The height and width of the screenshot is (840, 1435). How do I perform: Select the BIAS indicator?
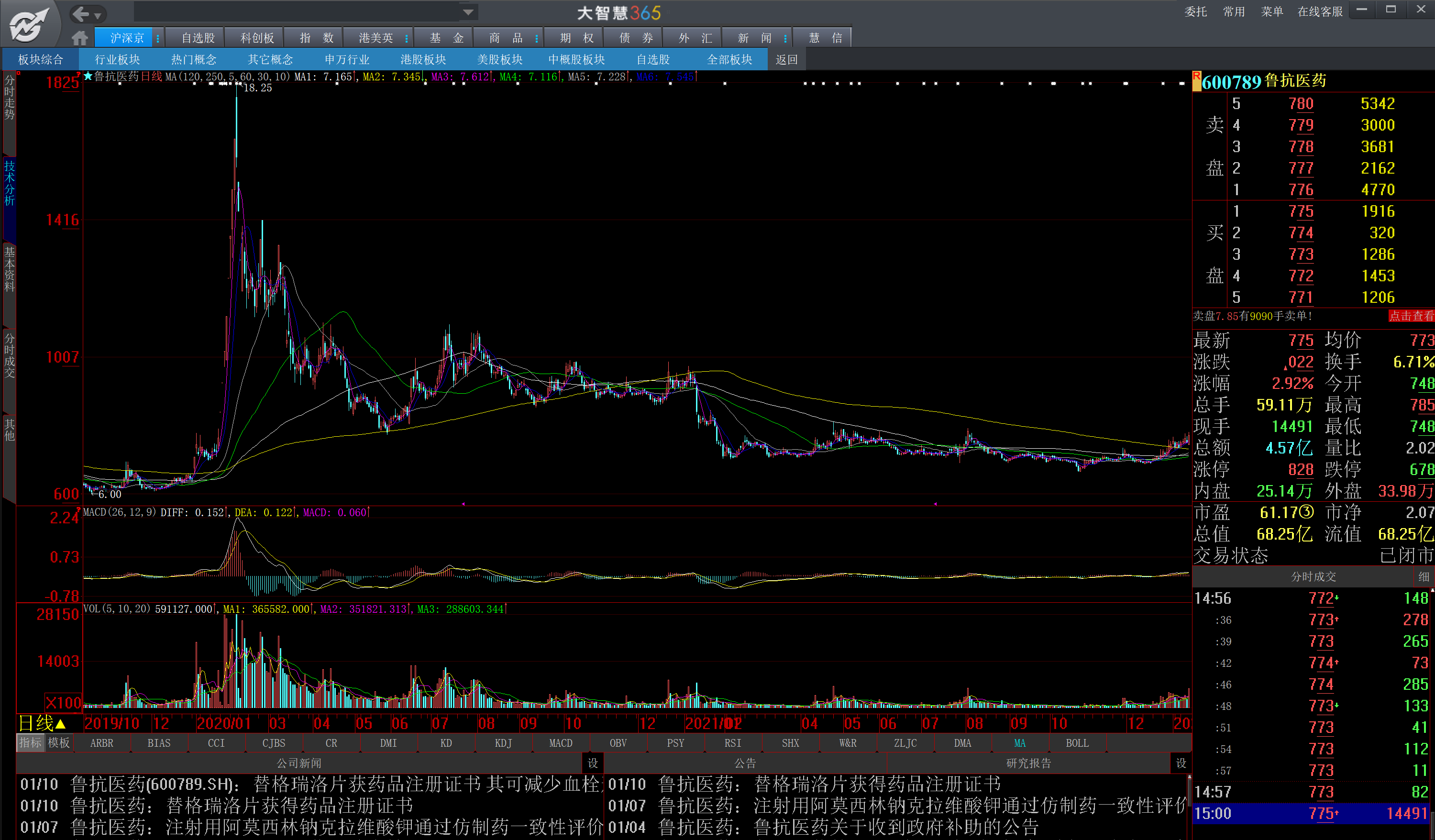pos(159,742)
